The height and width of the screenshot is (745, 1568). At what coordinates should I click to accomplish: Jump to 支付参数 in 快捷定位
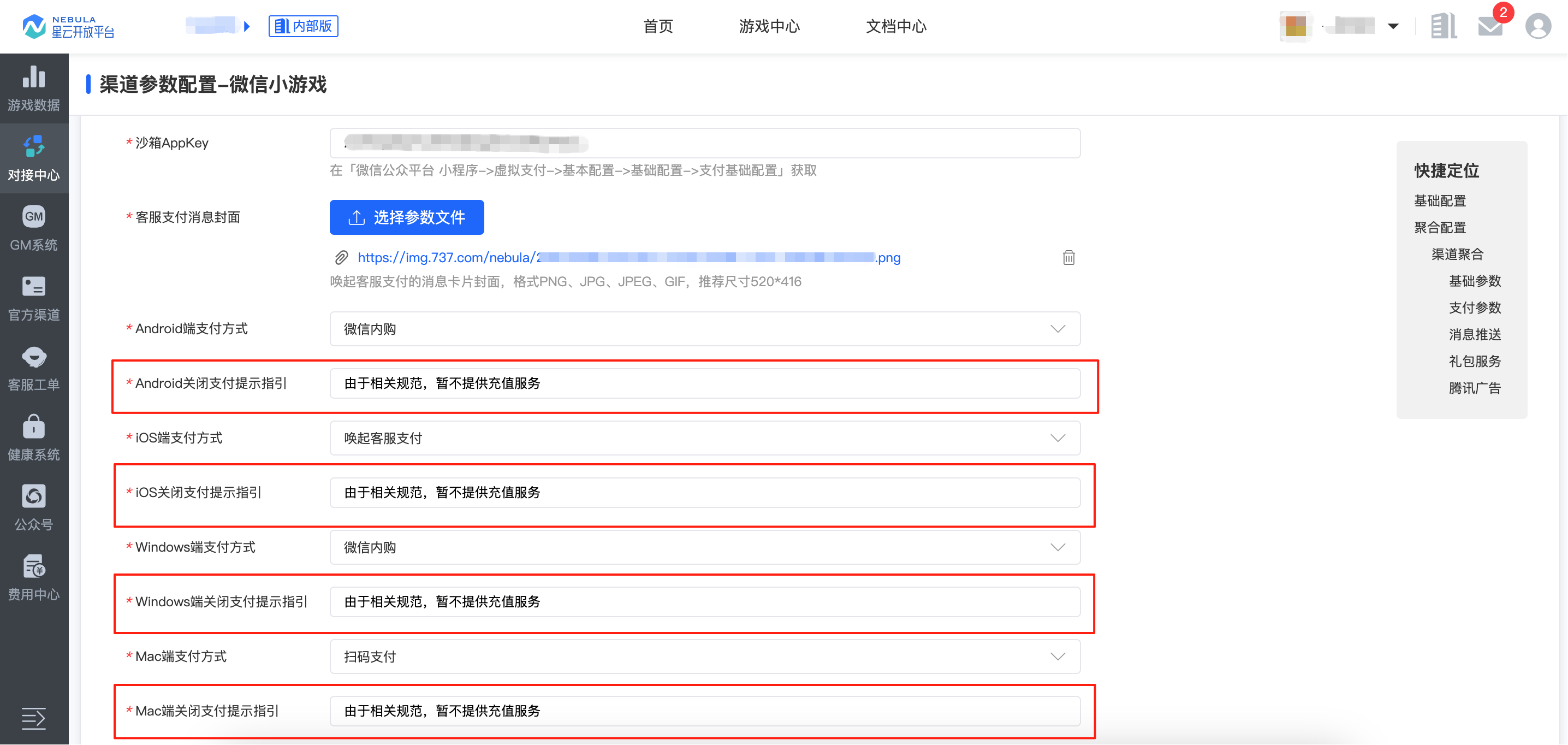[x=1474, y=308]
